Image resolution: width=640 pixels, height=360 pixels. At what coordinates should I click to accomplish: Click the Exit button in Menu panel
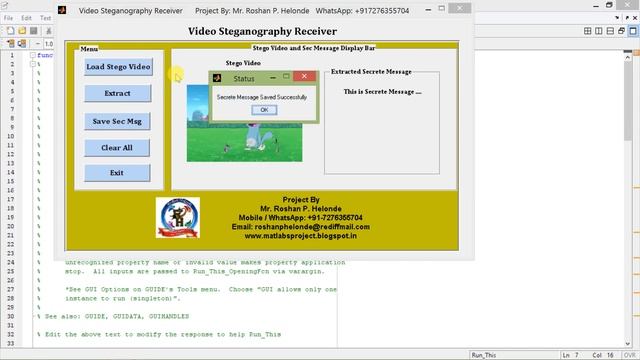pos(117,173)
